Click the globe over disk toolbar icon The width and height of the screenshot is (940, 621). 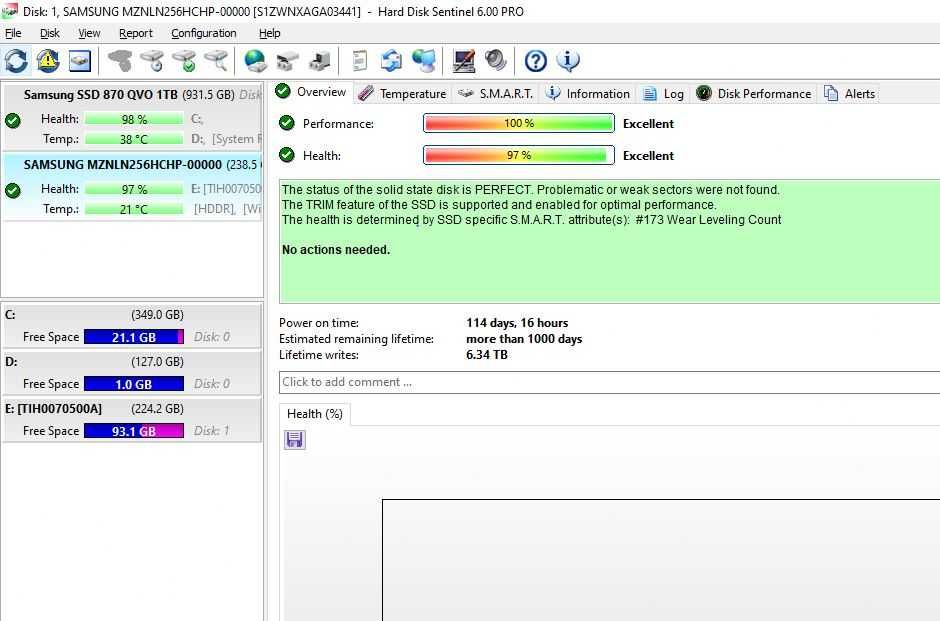(x=255, y=61)
